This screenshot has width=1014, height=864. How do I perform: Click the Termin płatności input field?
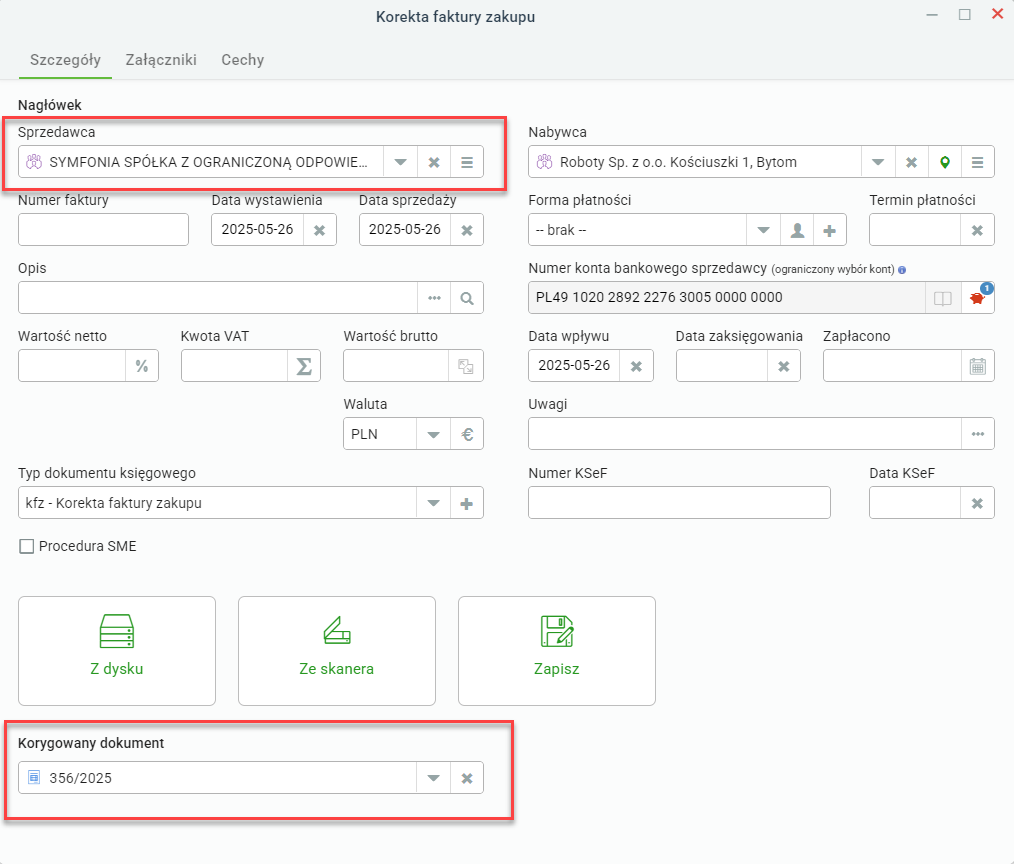915,230
